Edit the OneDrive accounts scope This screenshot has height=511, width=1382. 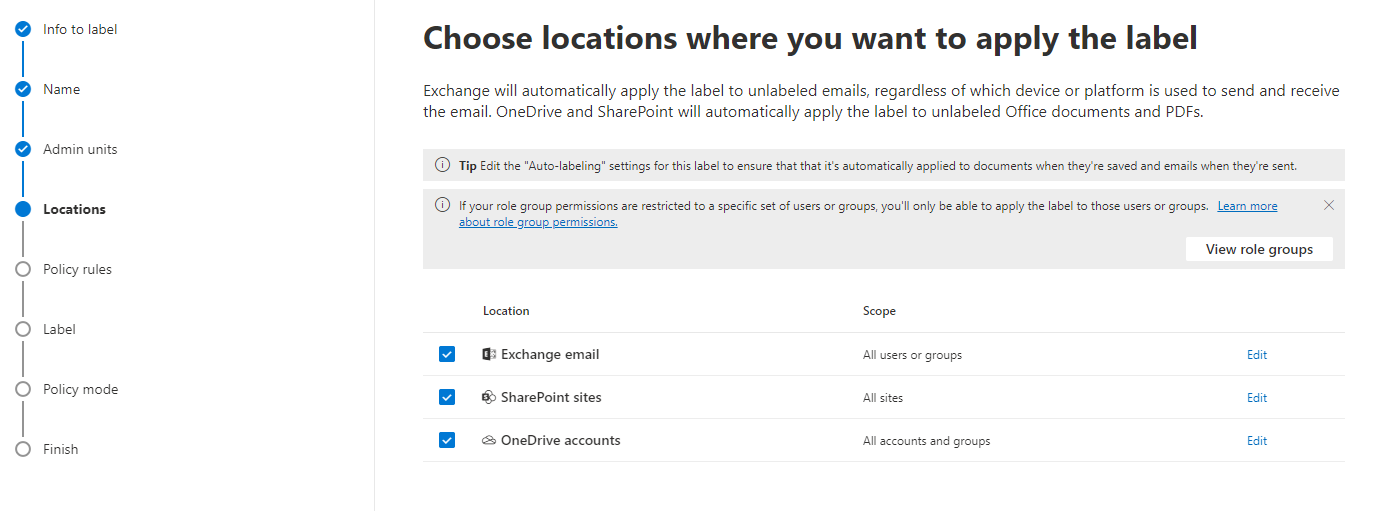coord(1256,441)
